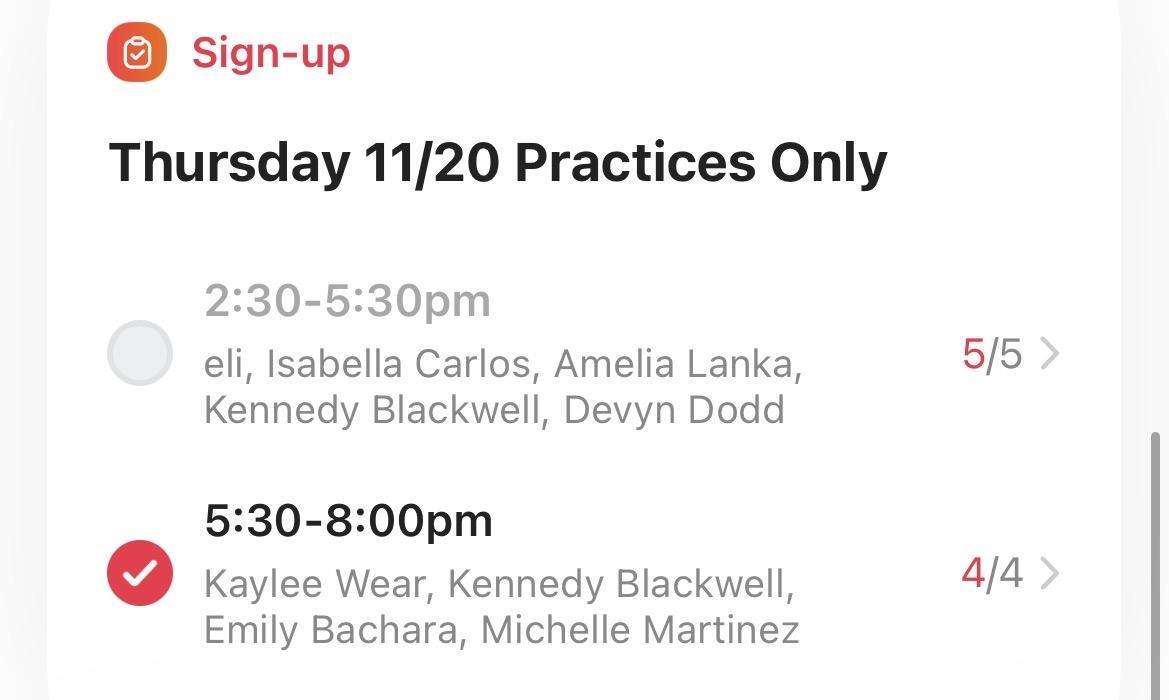Click Amelia Lanka's name
Viewport: 1169px width, 700px height.
[676, 364]
